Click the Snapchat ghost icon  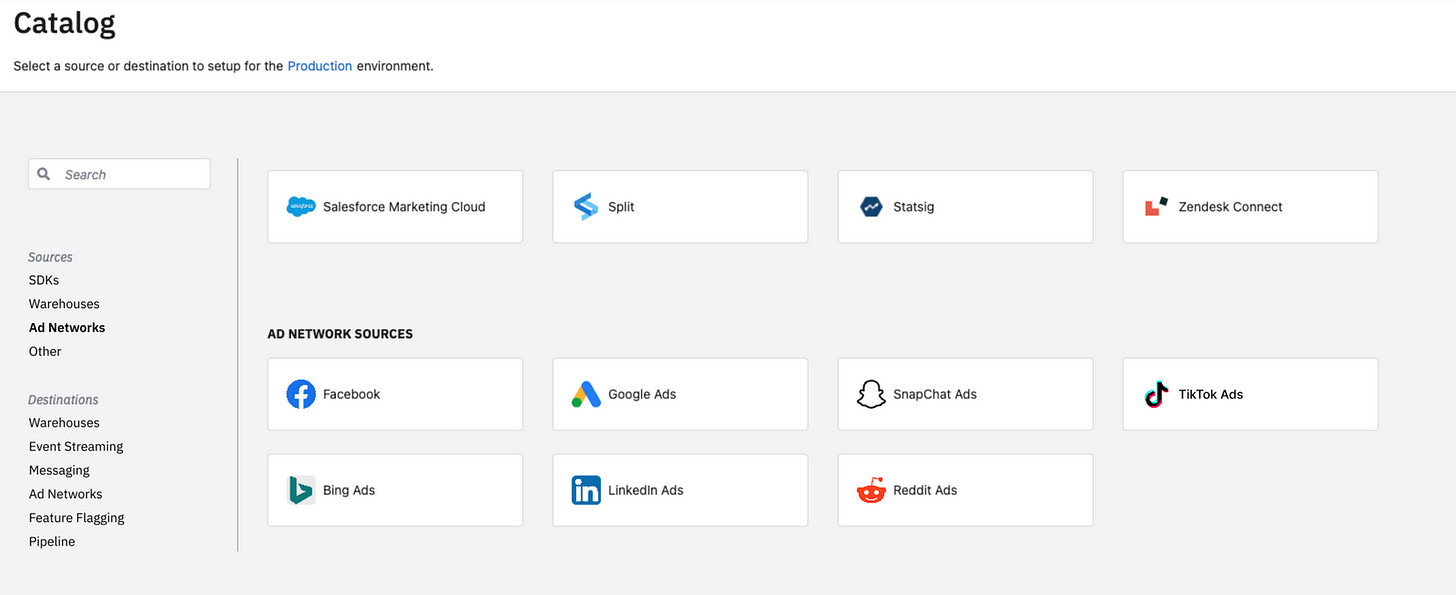pyautogui.click(x=871, y=394)
